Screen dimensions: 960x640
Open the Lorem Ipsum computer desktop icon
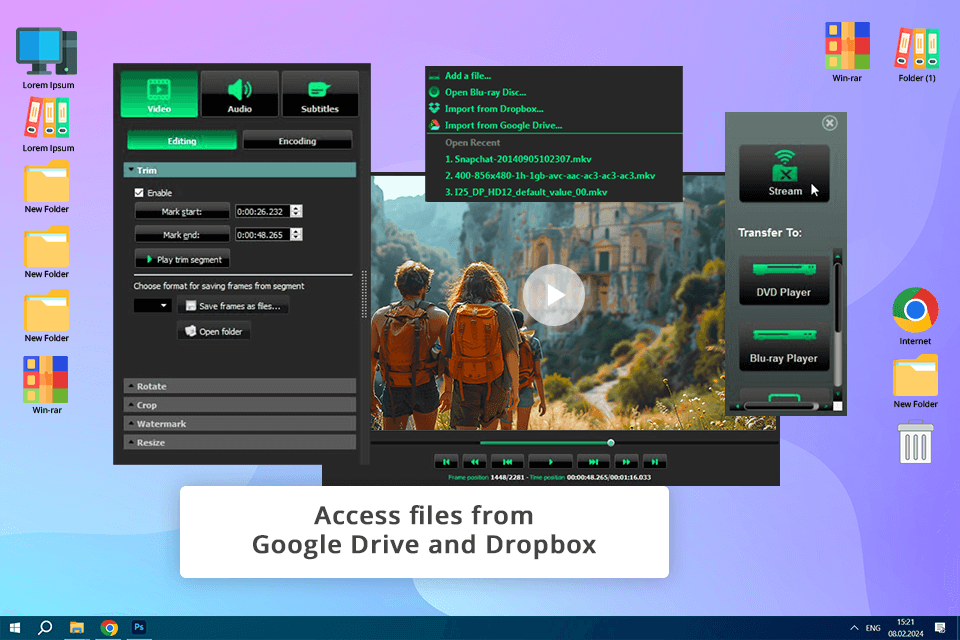pyautogui.click(x=48, y=58)
